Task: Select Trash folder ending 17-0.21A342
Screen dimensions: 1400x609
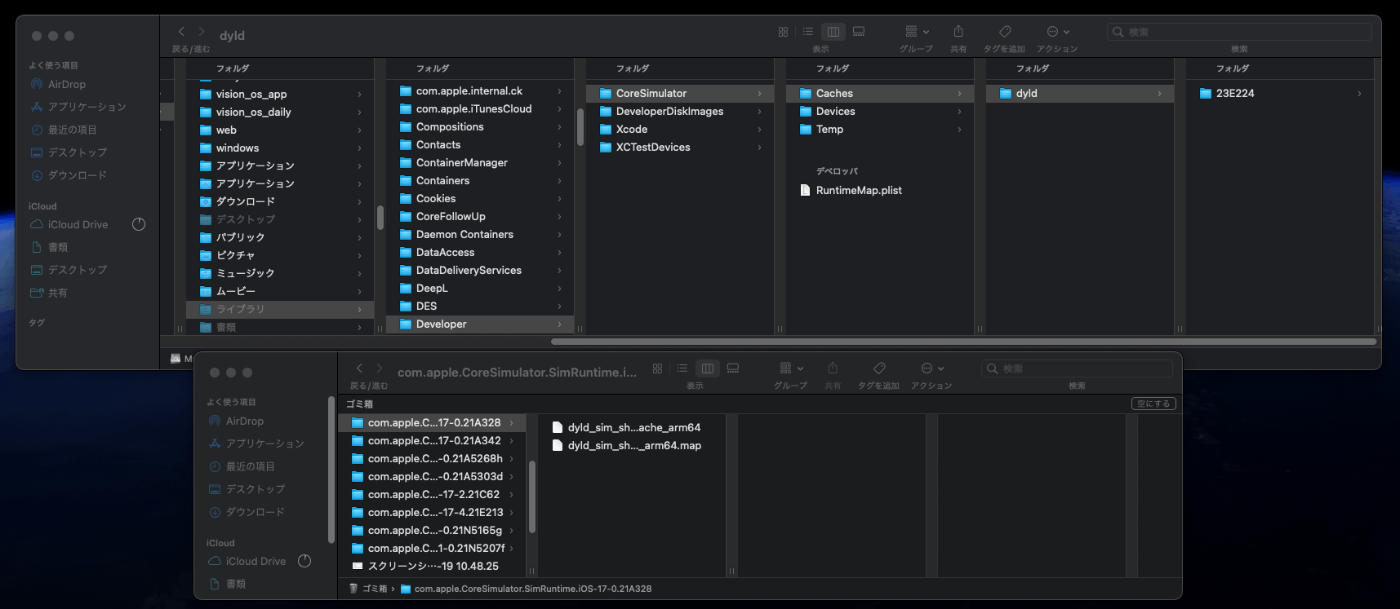Action: click(x=433, y=440)
